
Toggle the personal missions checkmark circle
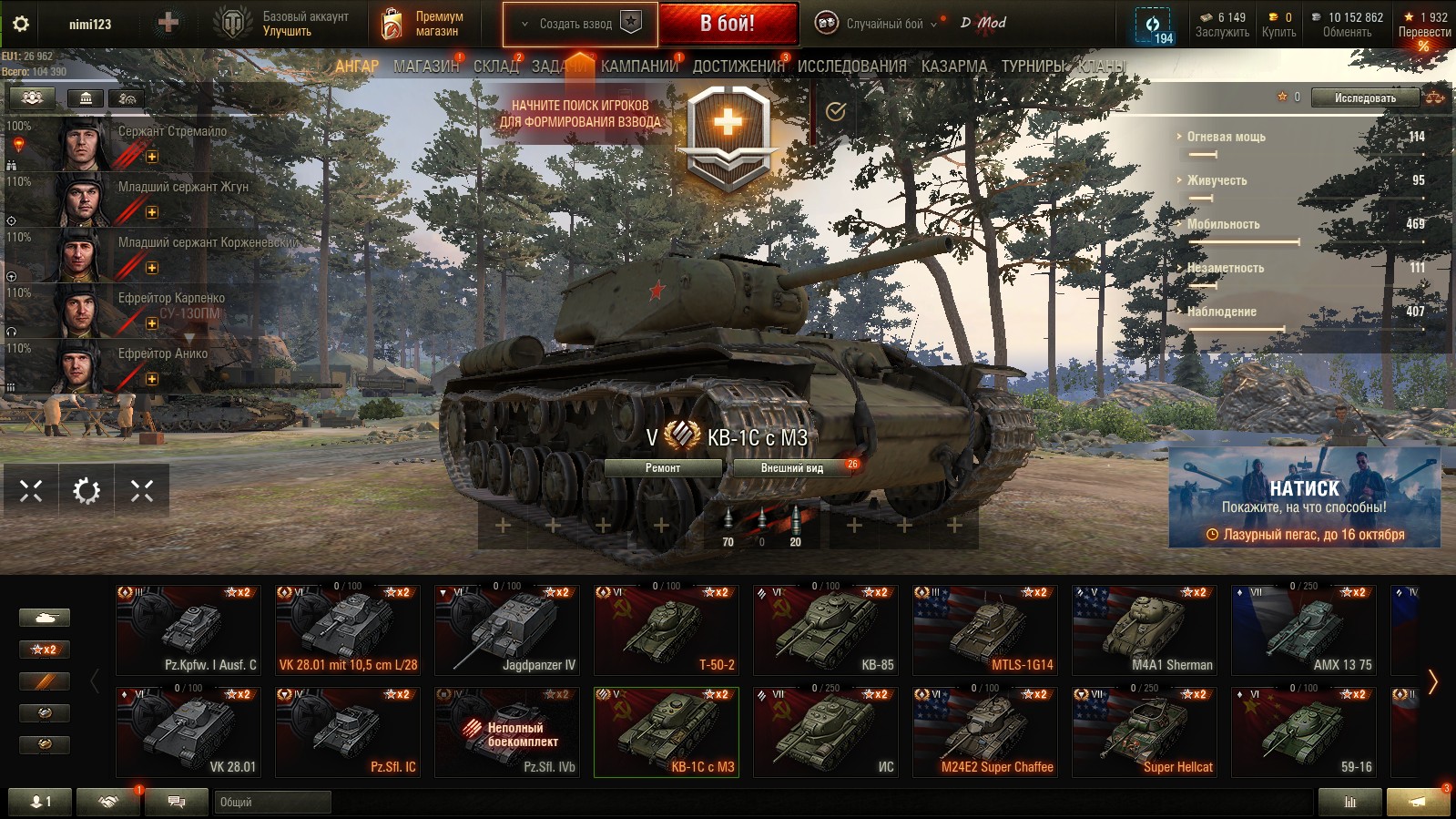click(836, 111)
